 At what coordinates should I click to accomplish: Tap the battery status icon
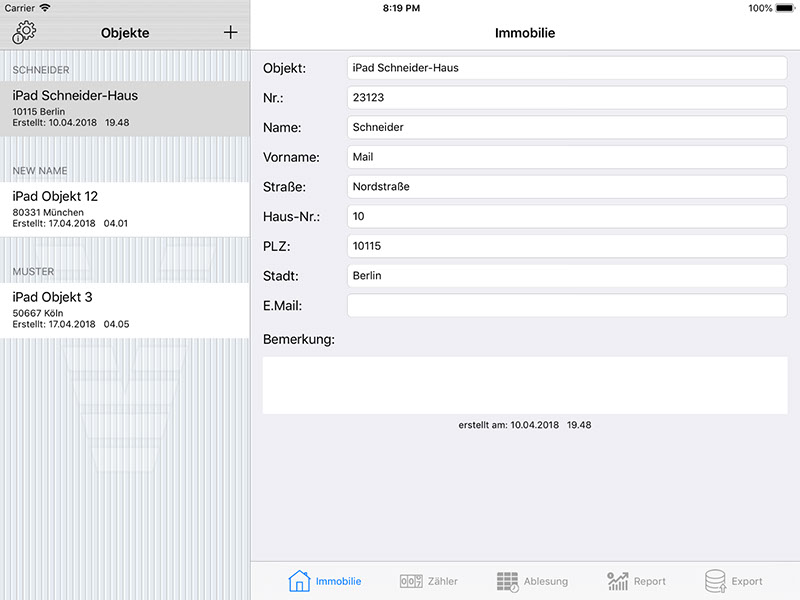point(784,8)
